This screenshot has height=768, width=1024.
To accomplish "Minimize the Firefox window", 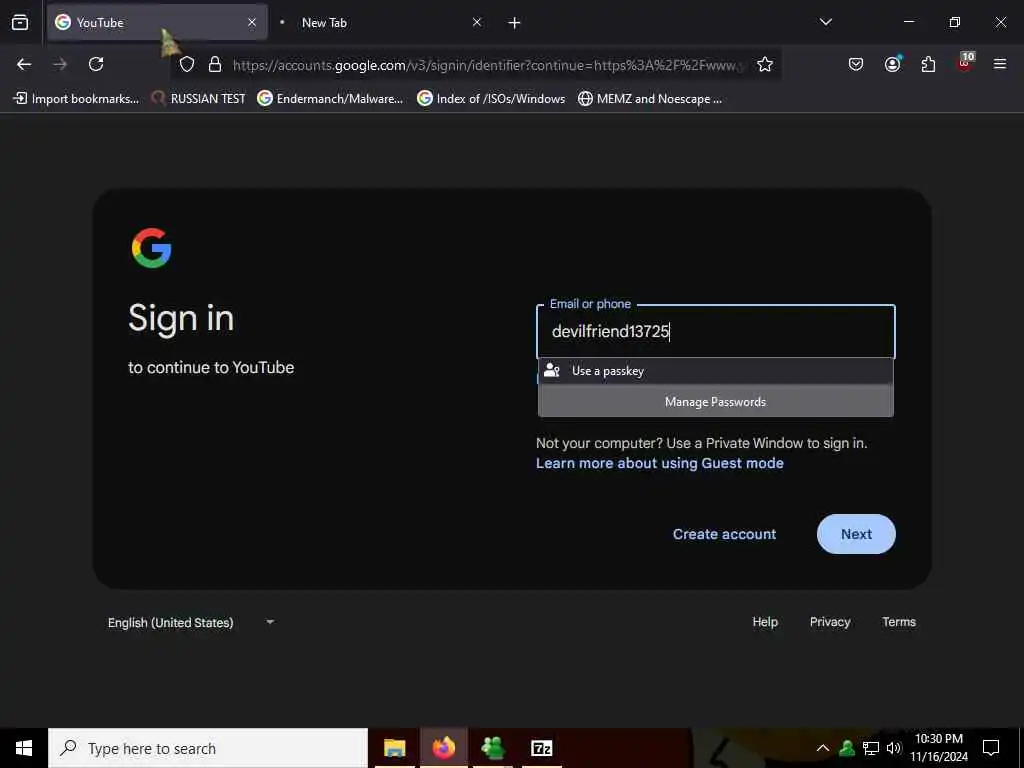I will pyautogui.click(x=908, y=22).
